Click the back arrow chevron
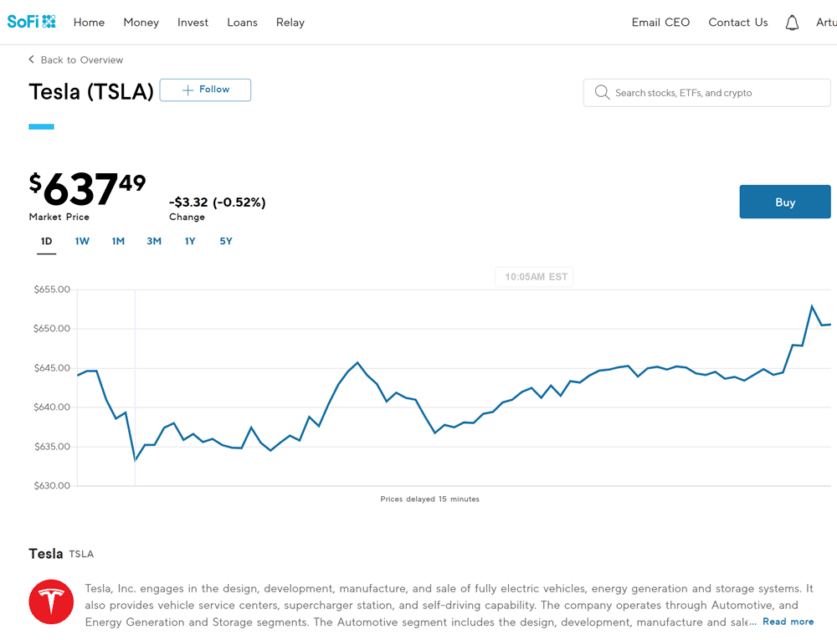The width and height of the screenshot is (837, 640). click(31, 59)
